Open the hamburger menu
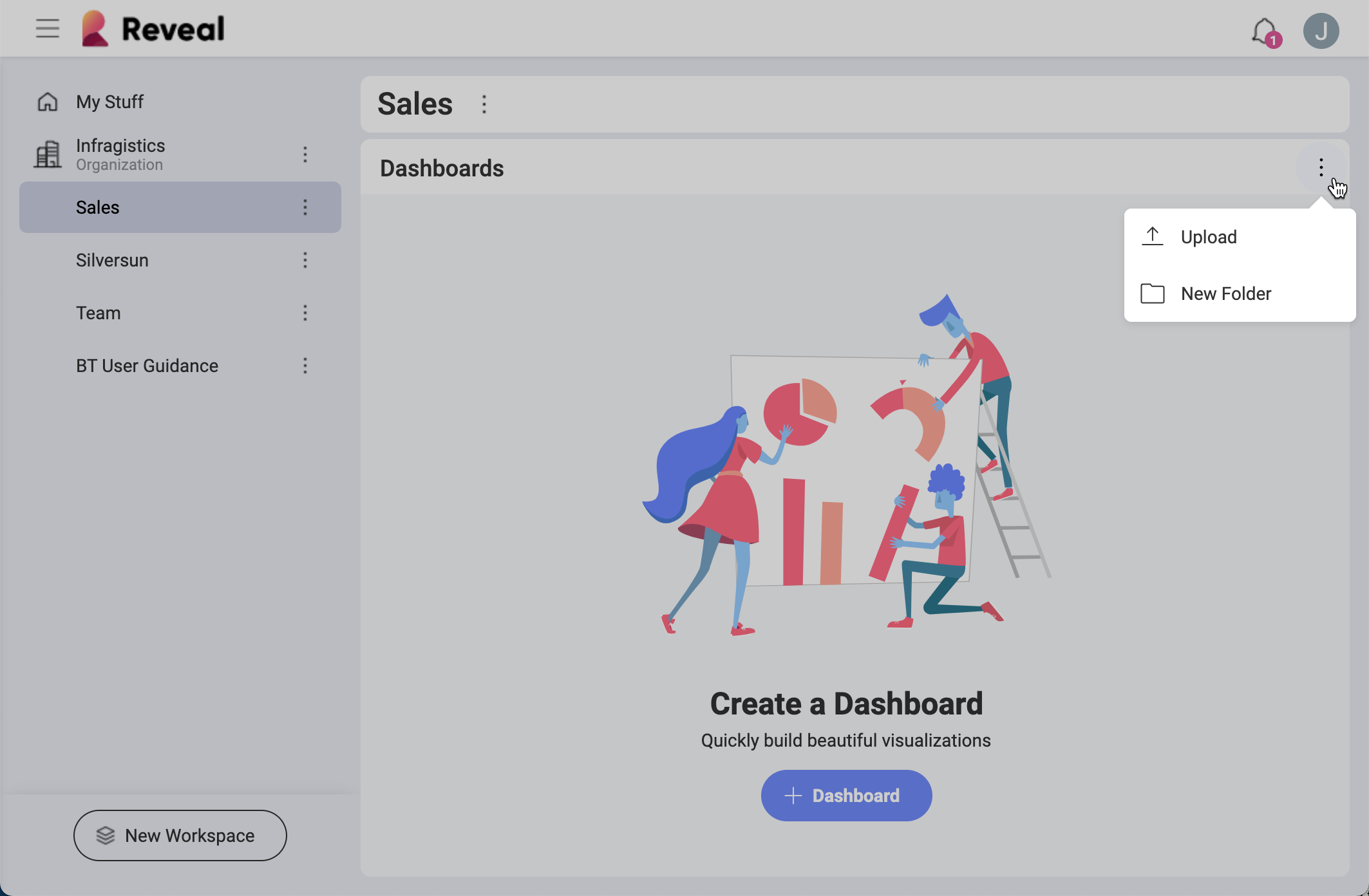 pyautogui.click(x=47, y=28)
